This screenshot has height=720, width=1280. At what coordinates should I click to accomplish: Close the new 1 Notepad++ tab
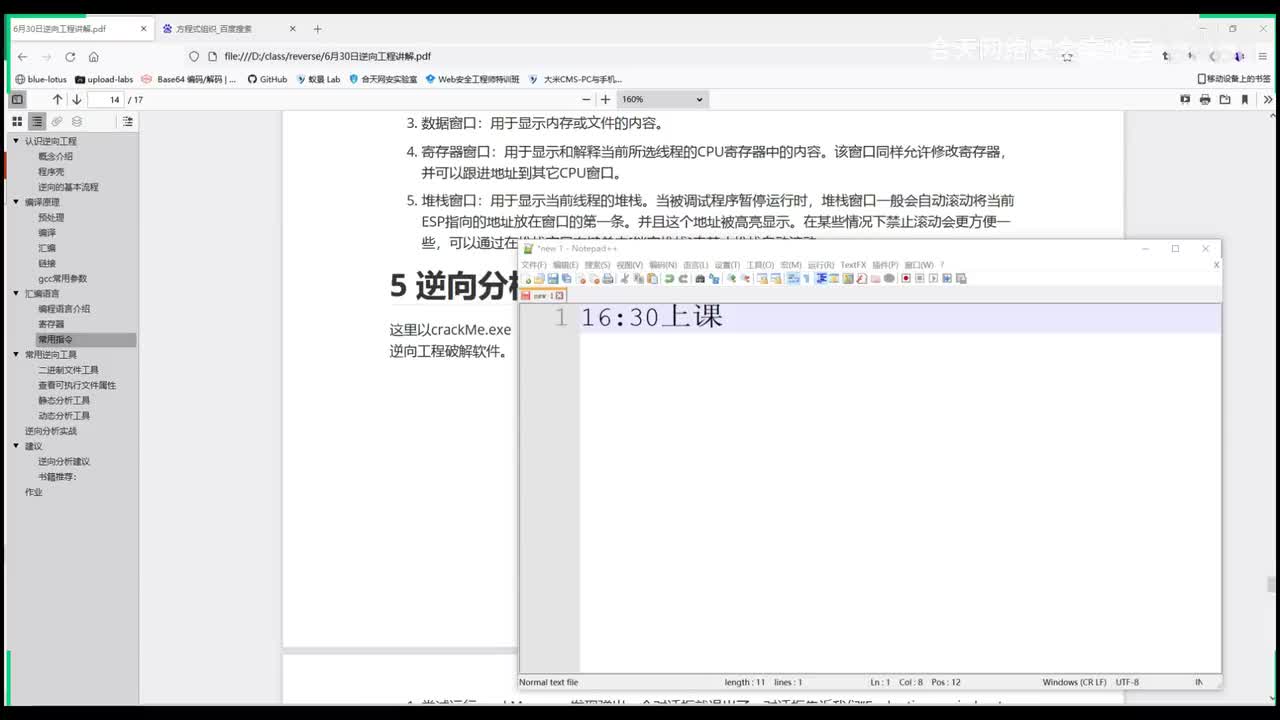tap(560, 295)
